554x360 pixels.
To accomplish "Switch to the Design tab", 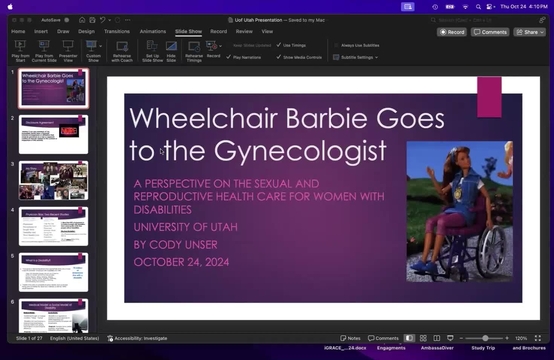I will 86,31.
